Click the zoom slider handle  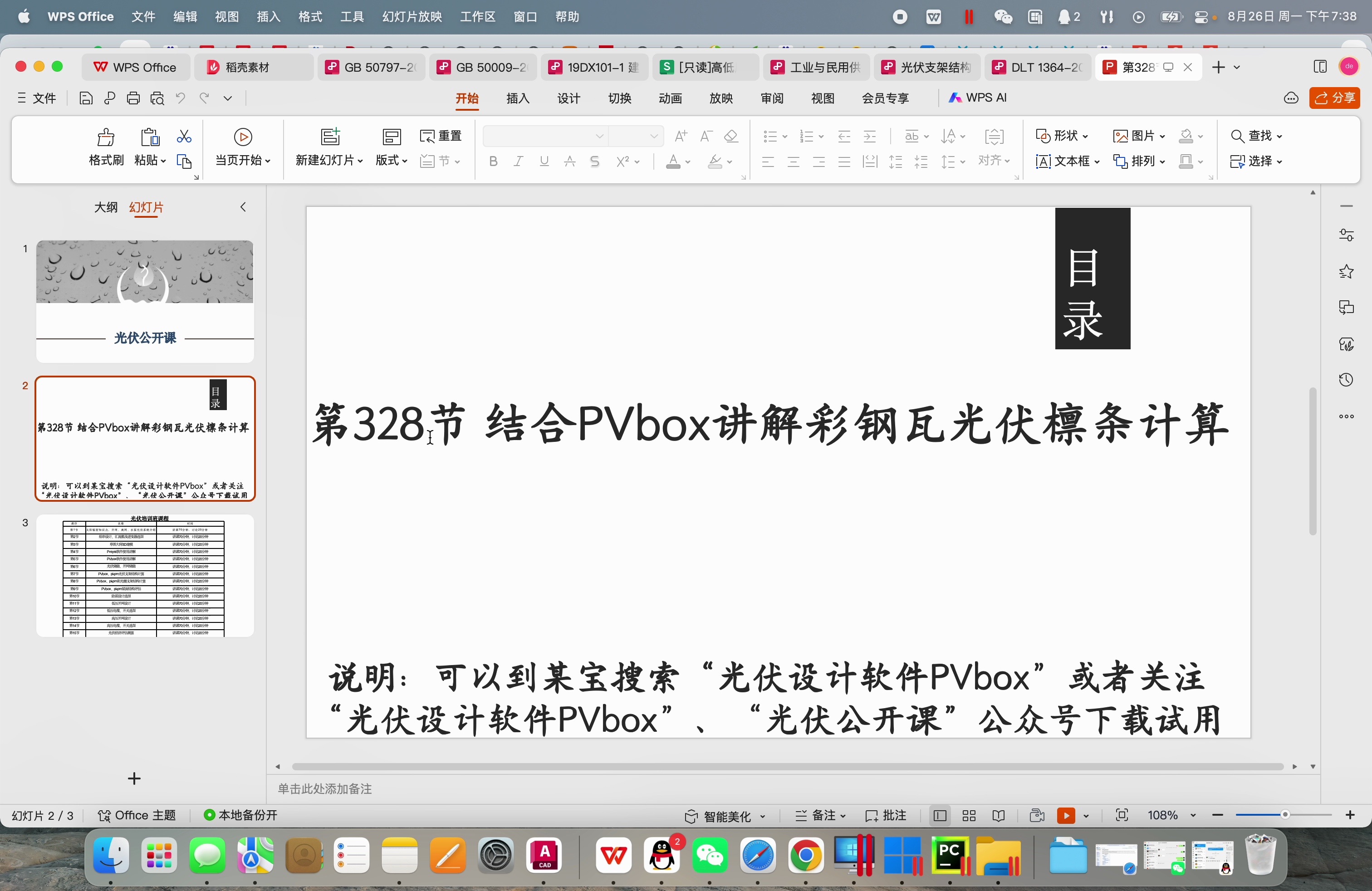(x=1285, y=815)
